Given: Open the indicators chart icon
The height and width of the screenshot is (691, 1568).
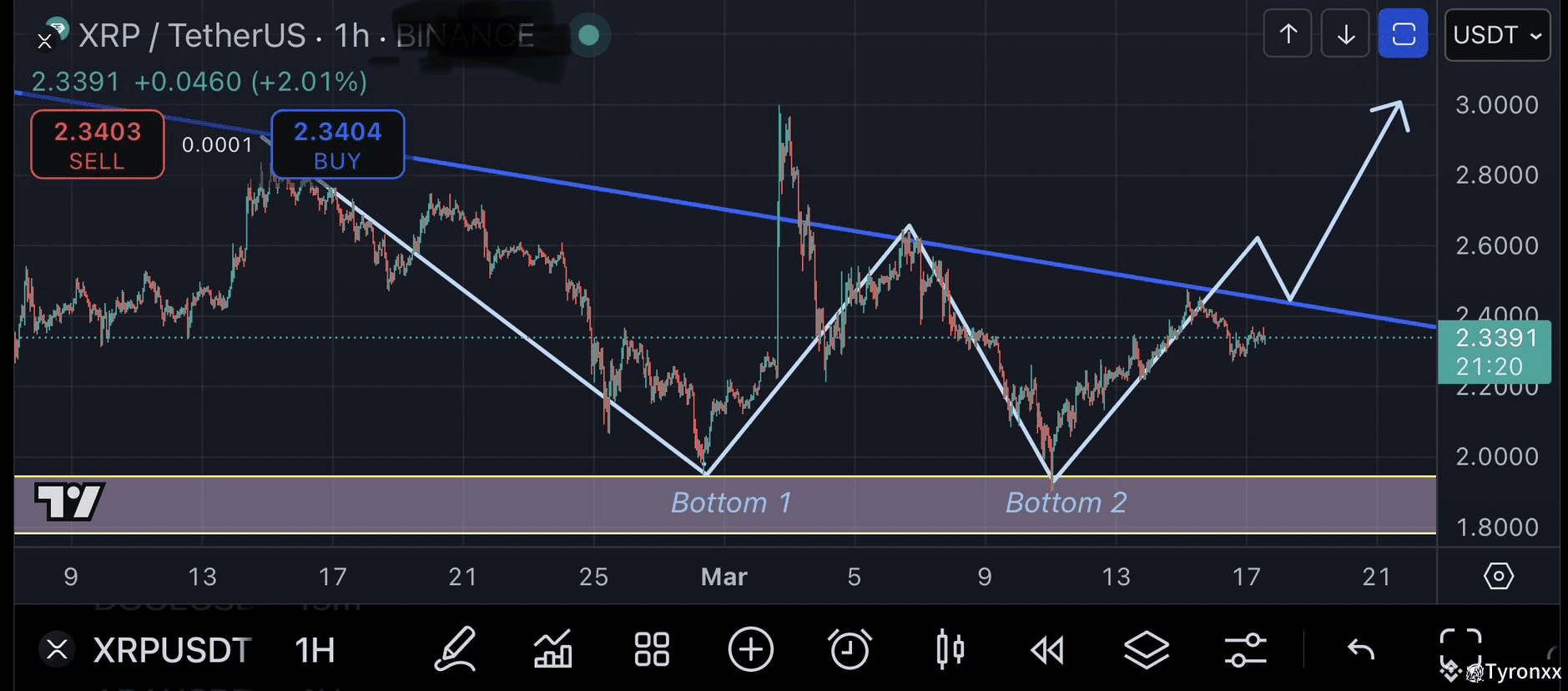Looking at the screenshot, I should point(552,649).
